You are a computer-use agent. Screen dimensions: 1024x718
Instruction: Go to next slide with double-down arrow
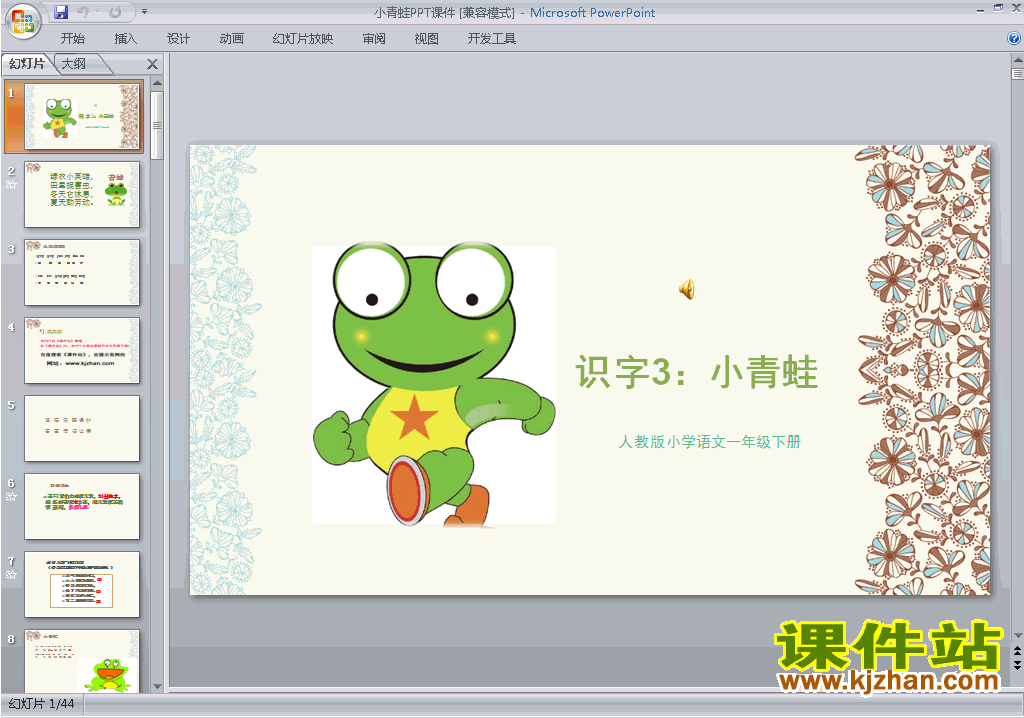click(x=1017, y=665)
